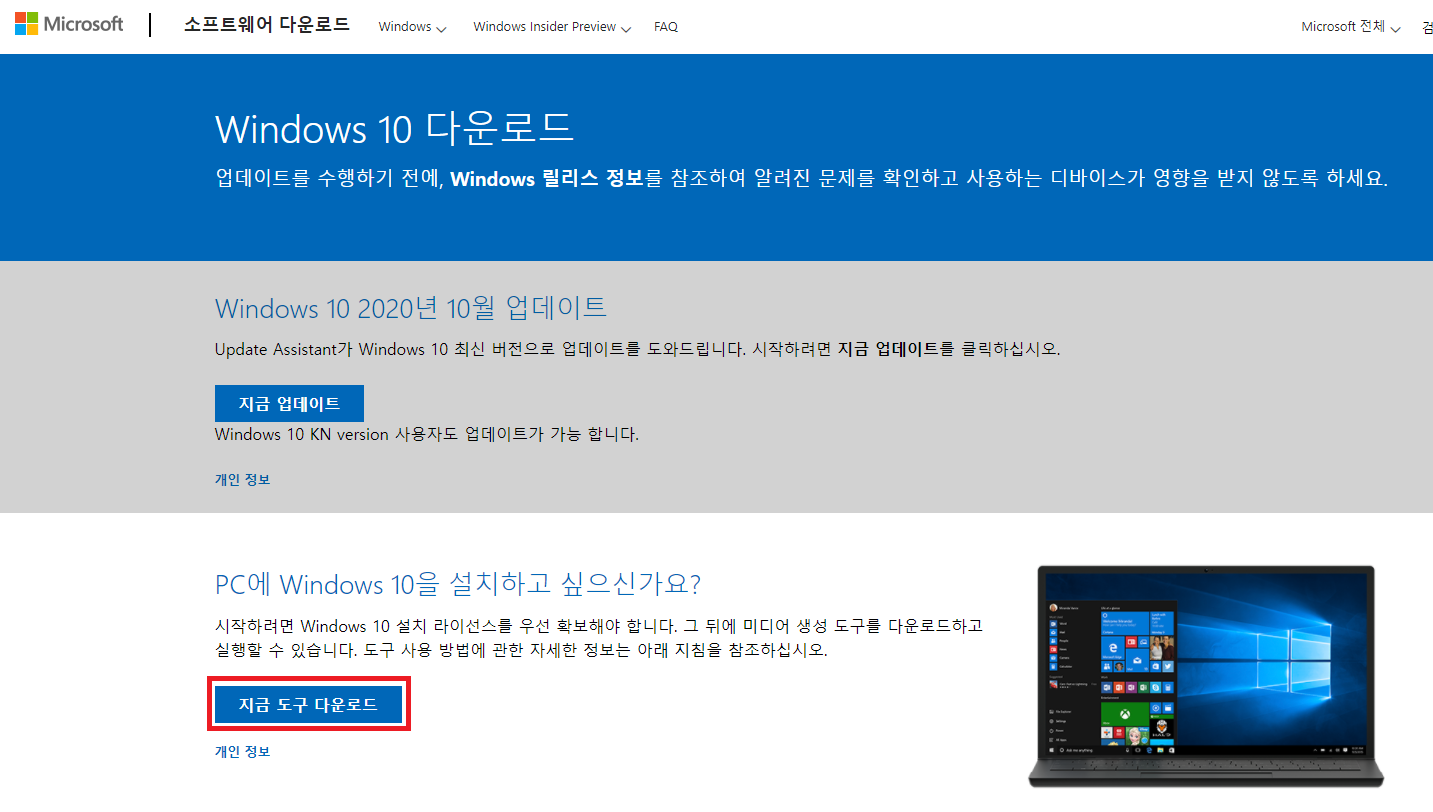Open 소프트웨어 다운로드 home link

(x=266, y=26)
